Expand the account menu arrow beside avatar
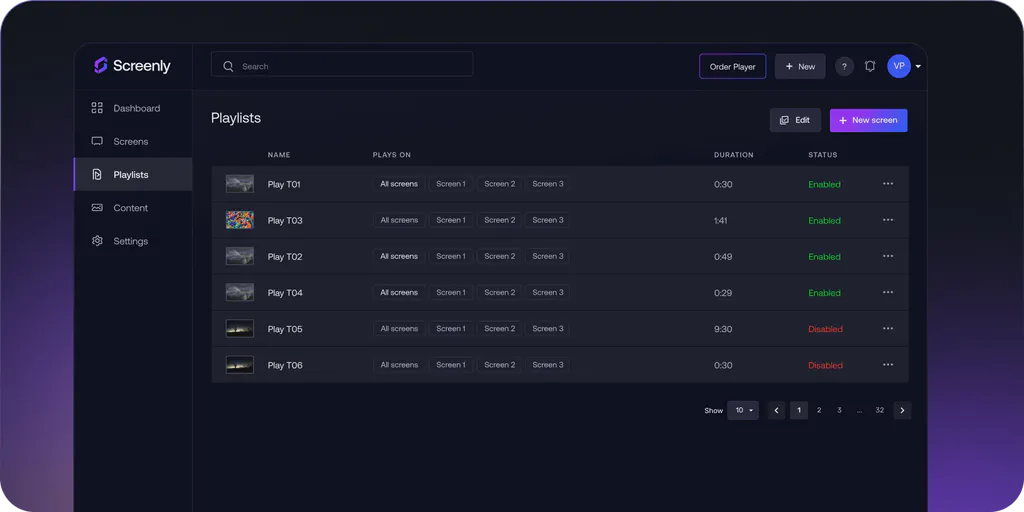 (918, 67)
